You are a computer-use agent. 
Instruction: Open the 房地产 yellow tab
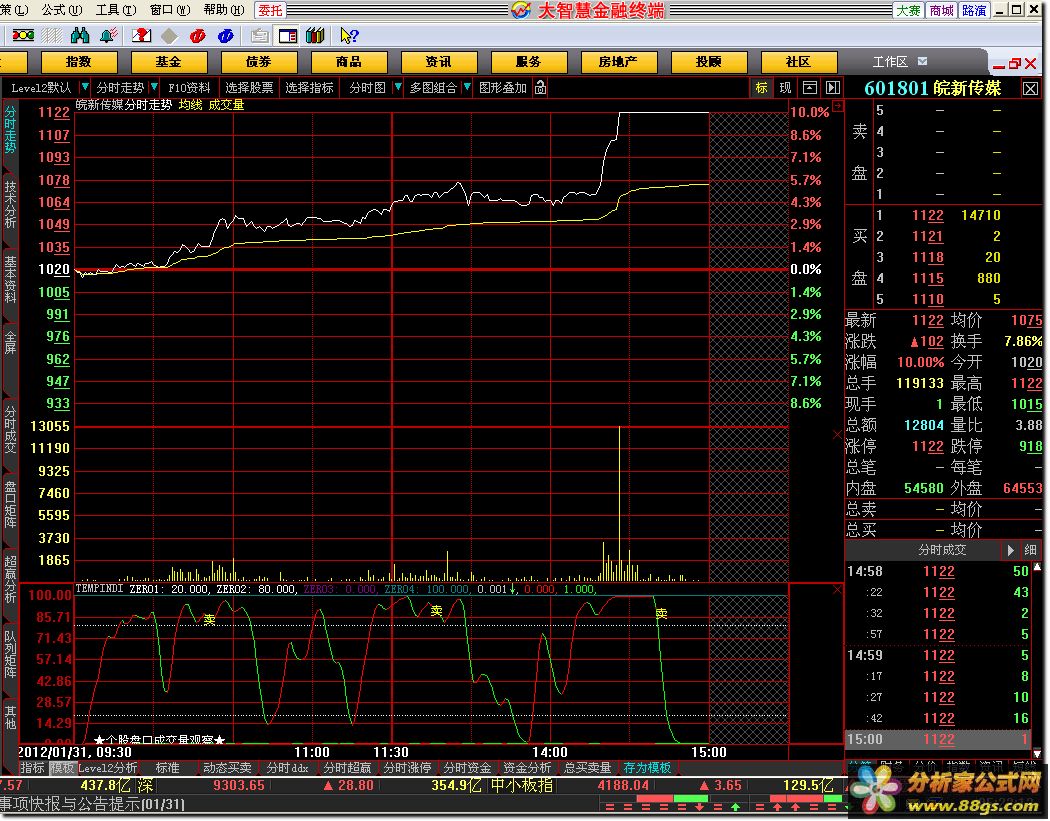(x=618, y=62)
